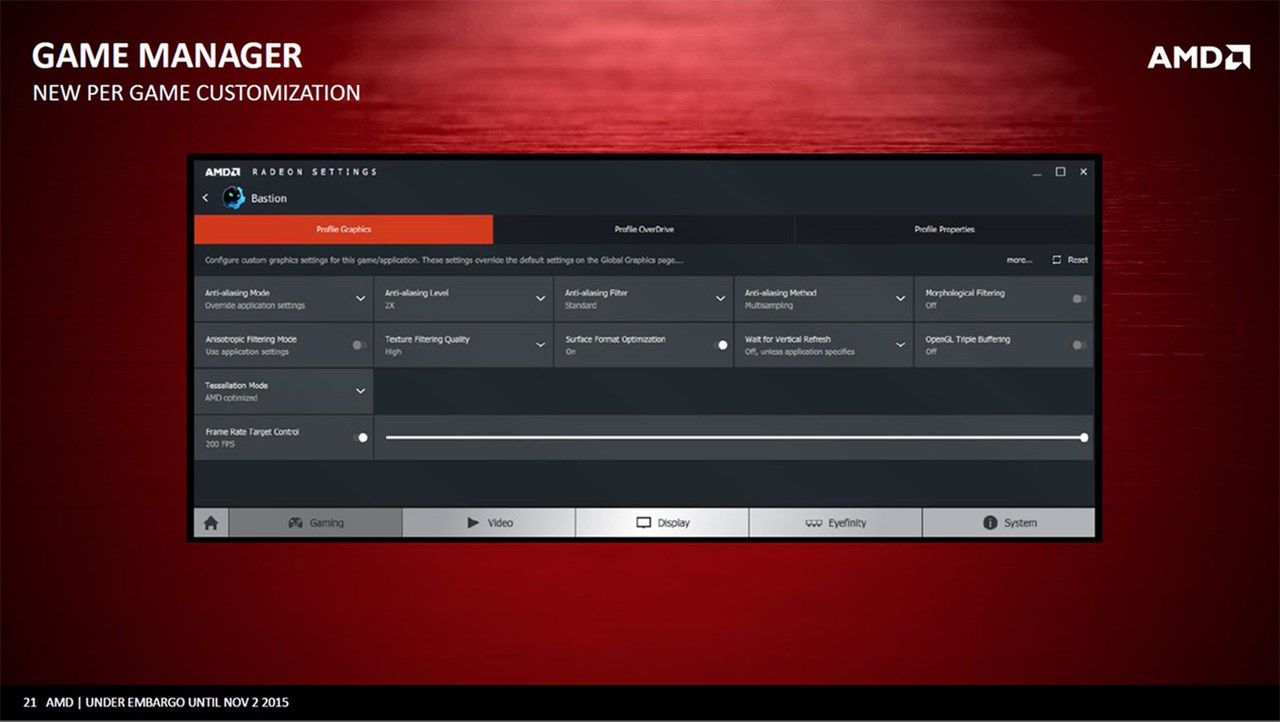Disable Surface Format Optimization
The height and width of the screenshot is (722, 1280).
click(x=720, y=345)
